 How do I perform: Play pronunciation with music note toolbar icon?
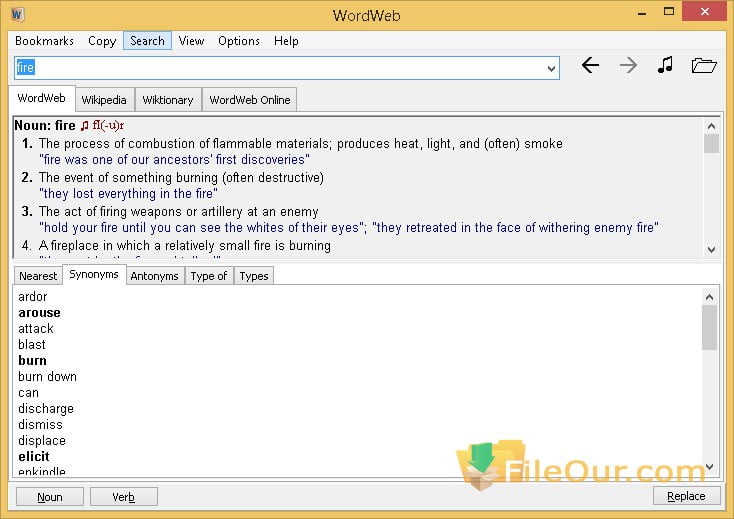point(665,65)
